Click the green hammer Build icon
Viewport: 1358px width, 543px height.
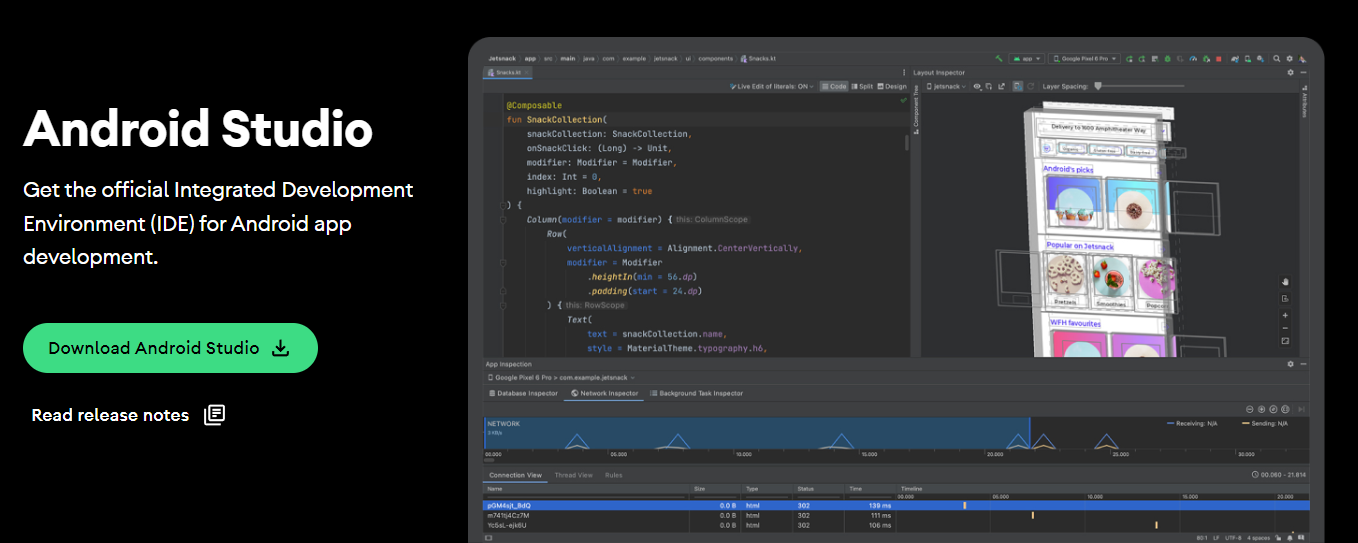[x=999, y=59]
